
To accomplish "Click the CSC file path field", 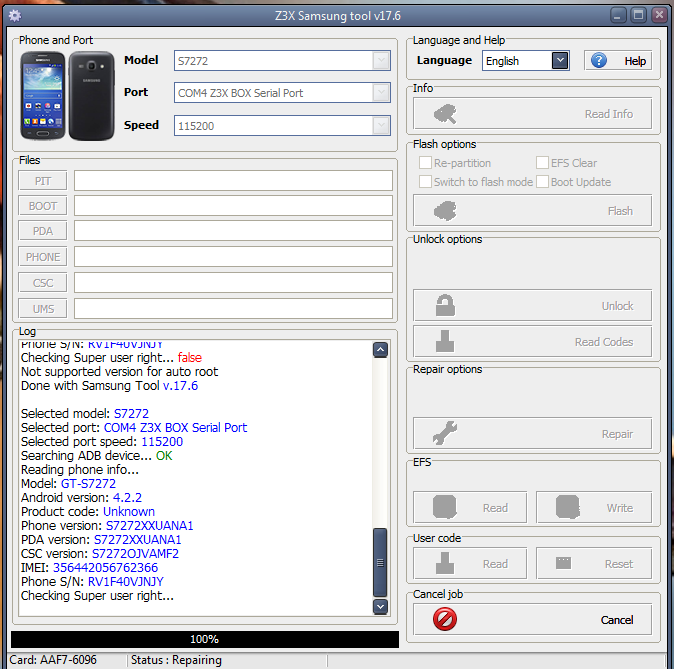I will (x=233, y=282).
